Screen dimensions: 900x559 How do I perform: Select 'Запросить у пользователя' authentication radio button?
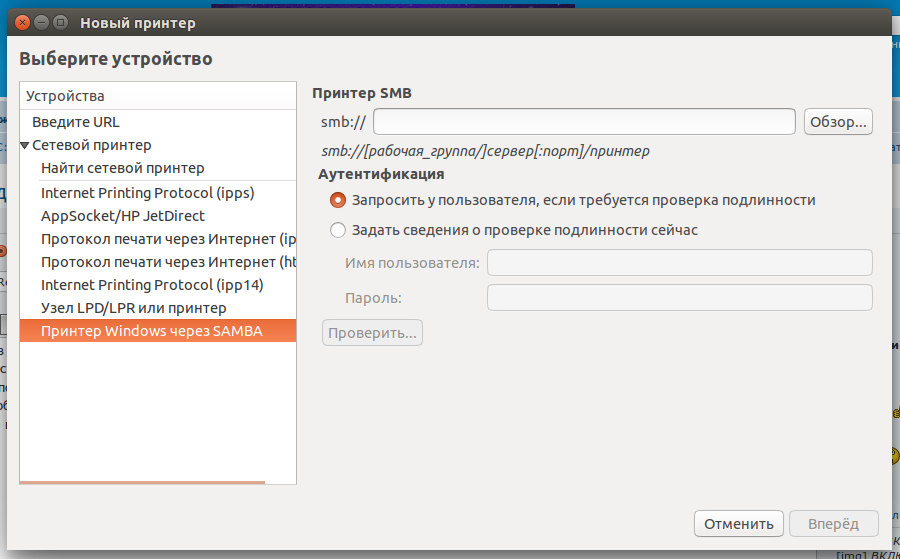click(338, 200)
